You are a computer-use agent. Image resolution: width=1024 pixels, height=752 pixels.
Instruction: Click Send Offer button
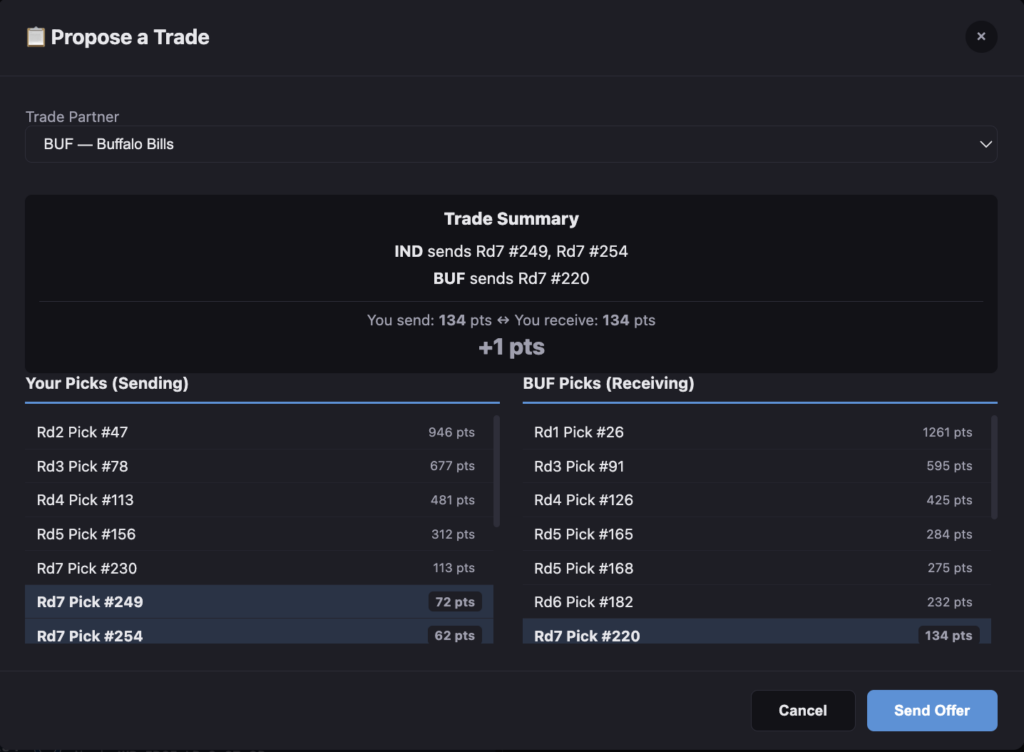(x=931, y=710)
